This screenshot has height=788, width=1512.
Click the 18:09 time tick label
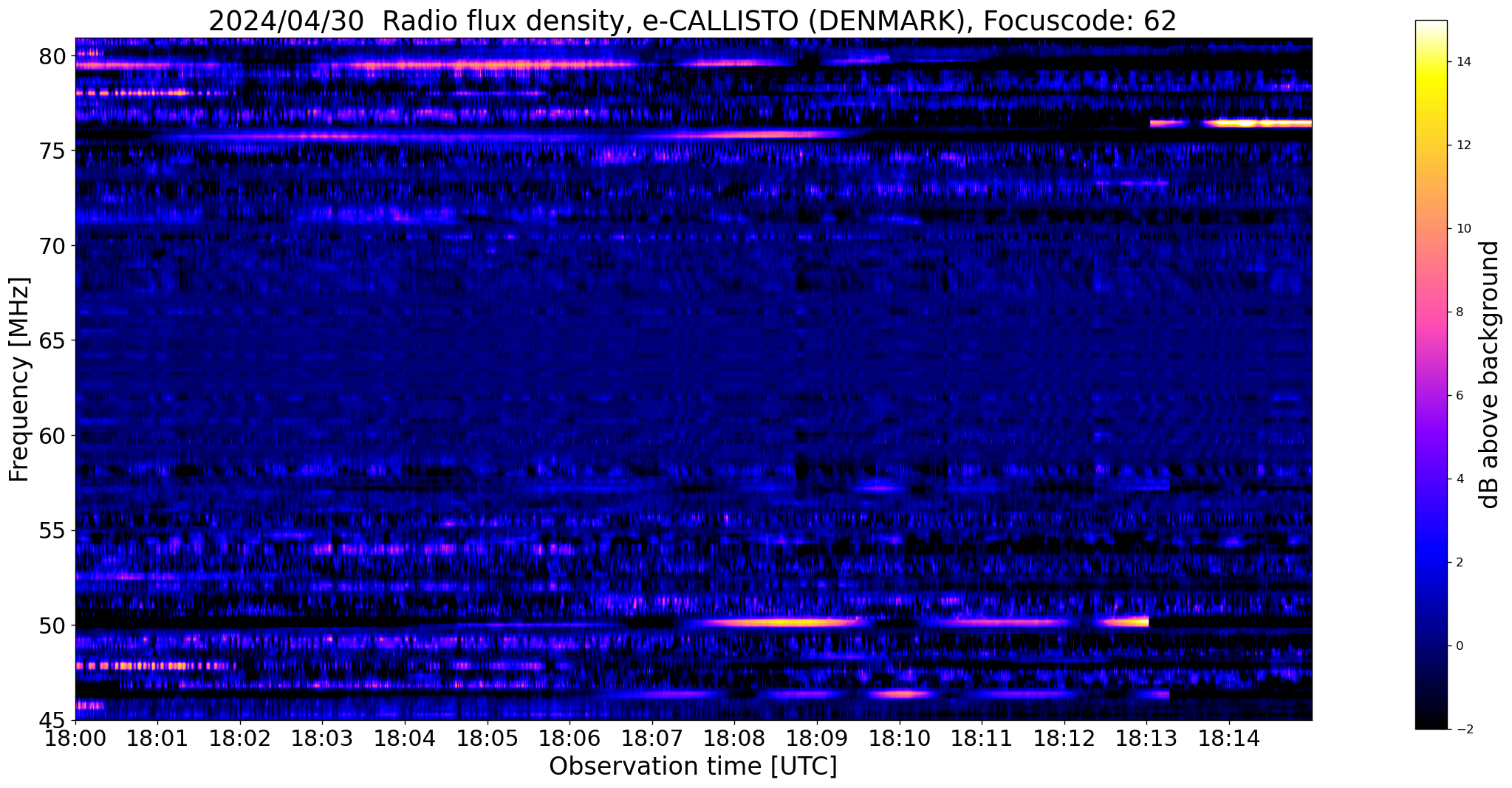818,737
